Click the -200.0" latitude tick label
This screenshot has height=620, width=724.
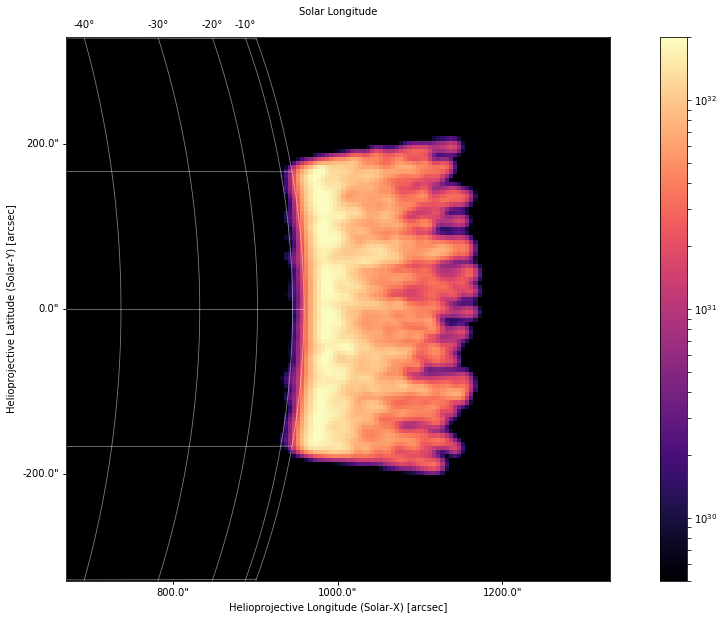point(41,474)
